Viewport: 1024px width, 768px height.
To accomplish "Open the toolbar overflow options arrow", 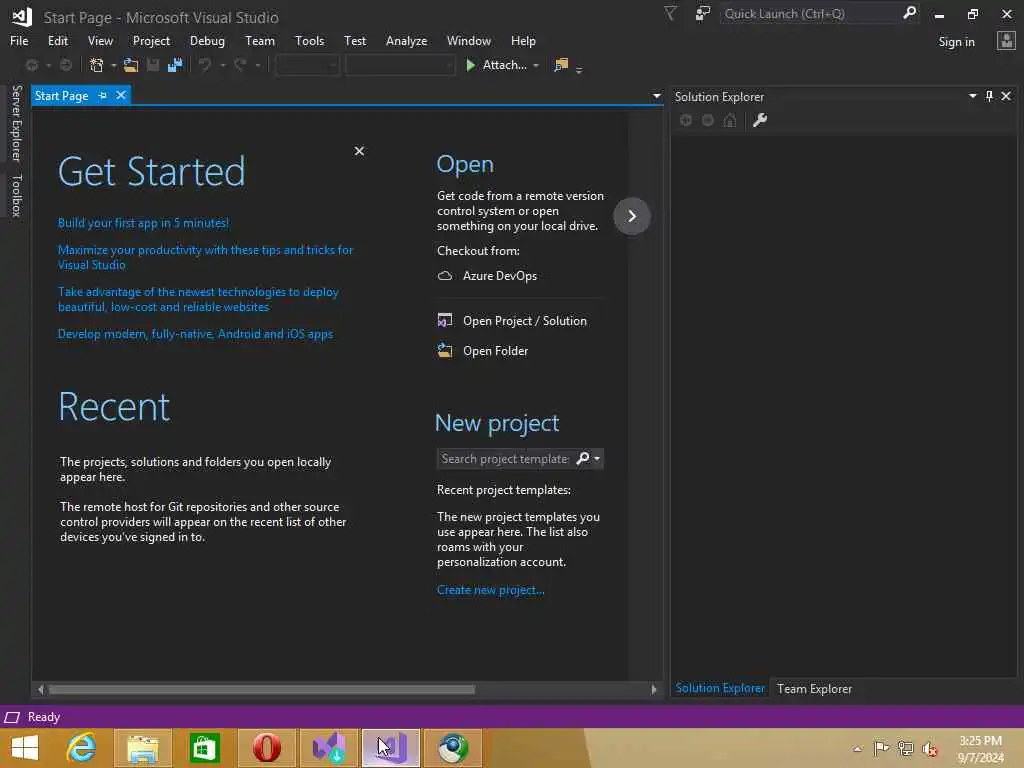I will (x=579, y=68).
